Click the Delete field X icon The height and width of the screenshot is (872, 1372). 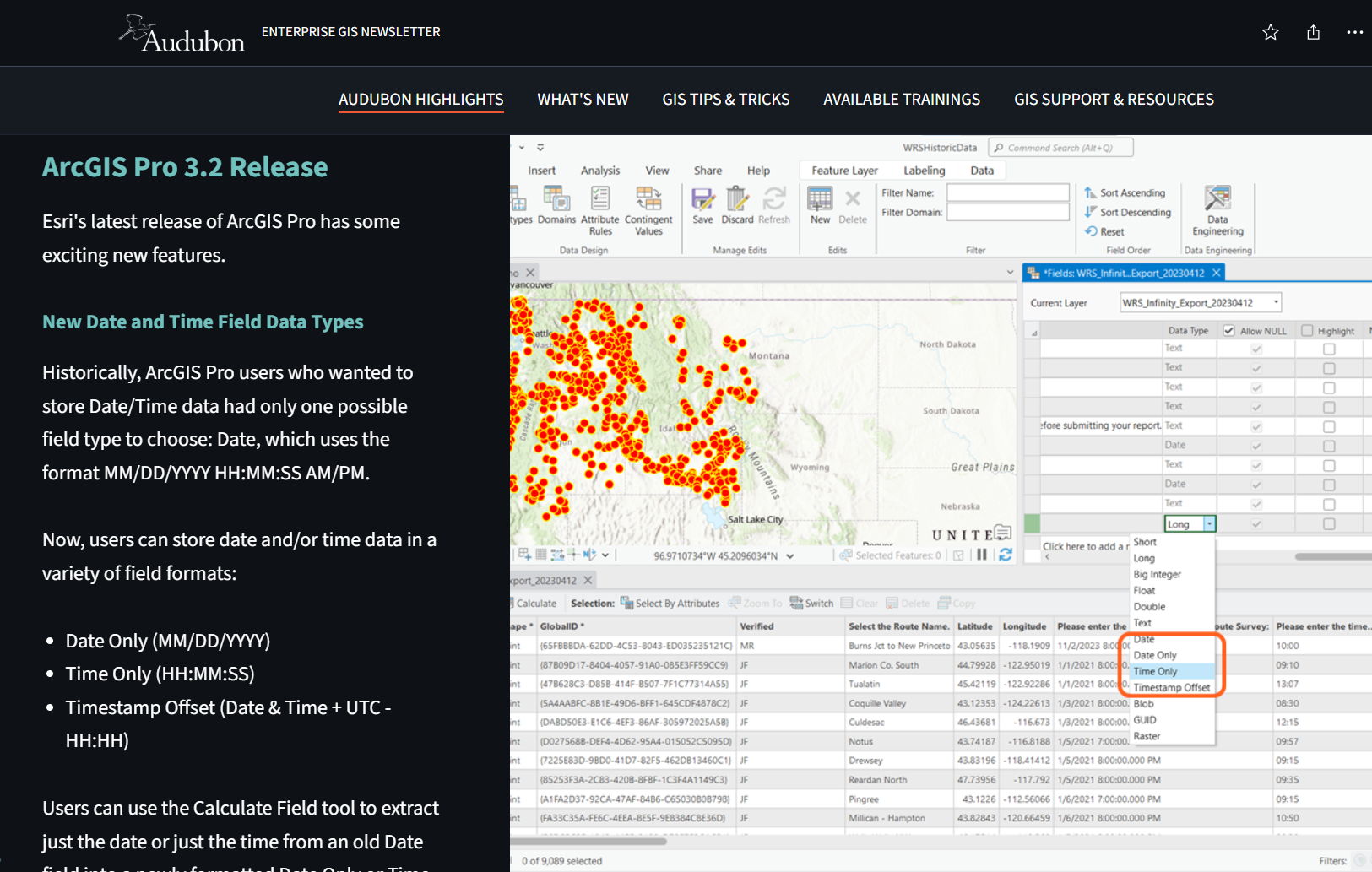click(853, 199)
